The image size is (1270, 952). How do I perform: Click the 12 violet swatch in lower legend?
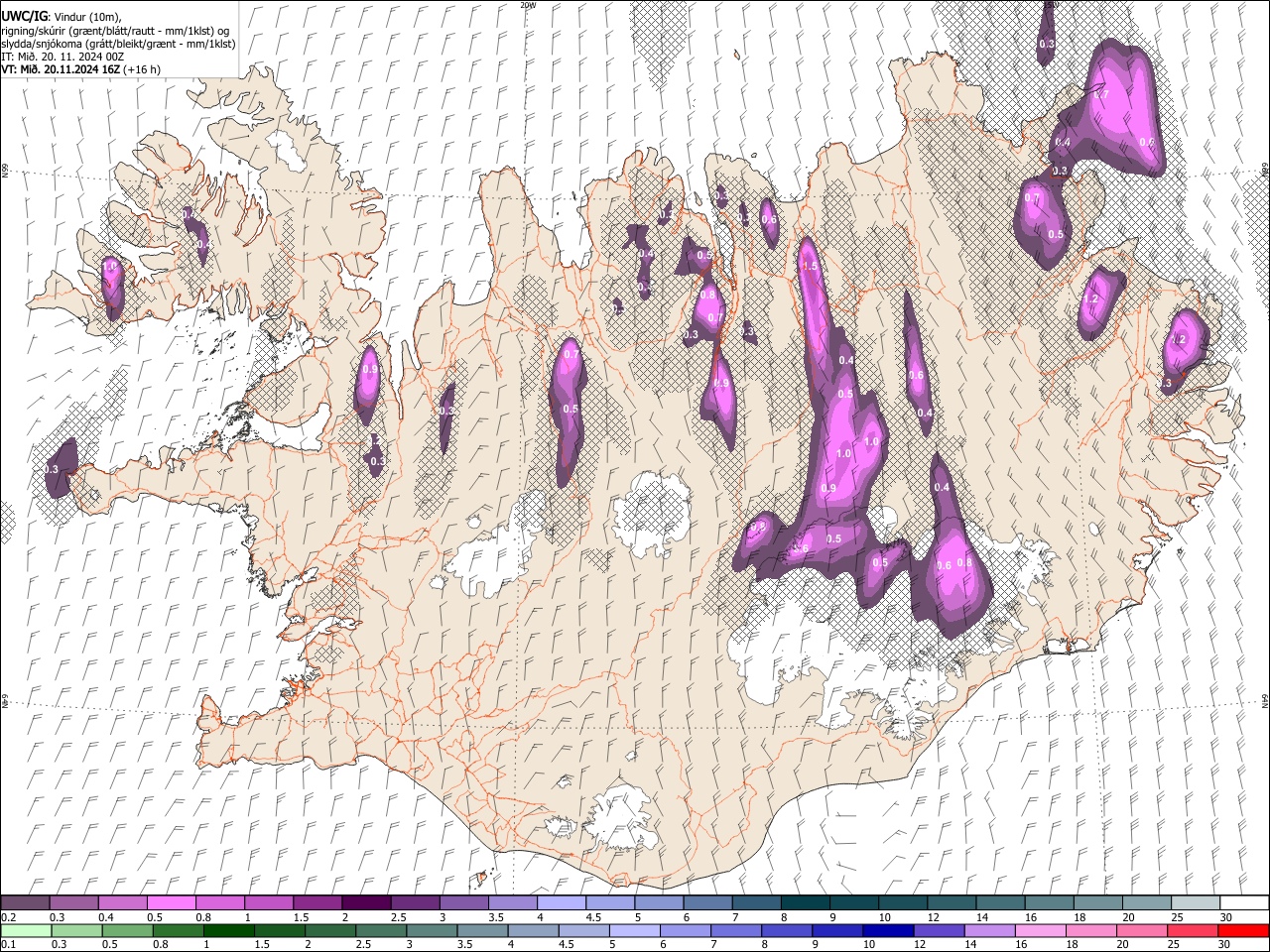[x=940, y=930]
